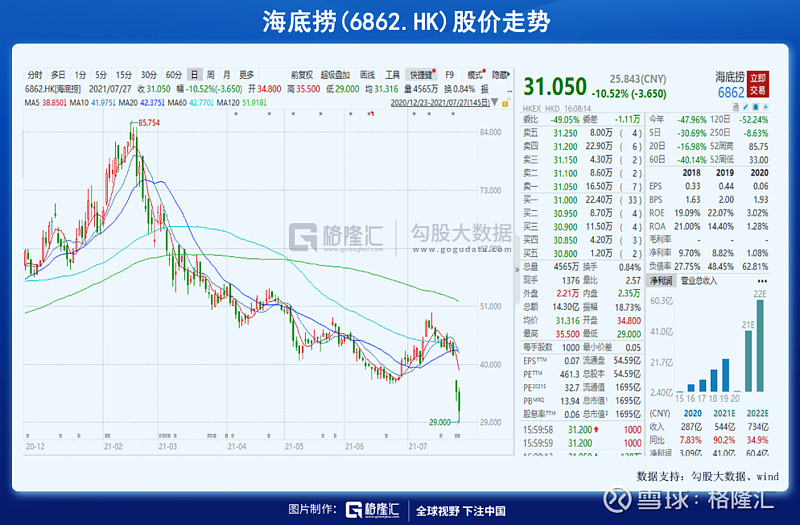The image size is (800, 525).
Task: Select the 周 weekly period
Action: pyautogui.click(x=210, y=75)
